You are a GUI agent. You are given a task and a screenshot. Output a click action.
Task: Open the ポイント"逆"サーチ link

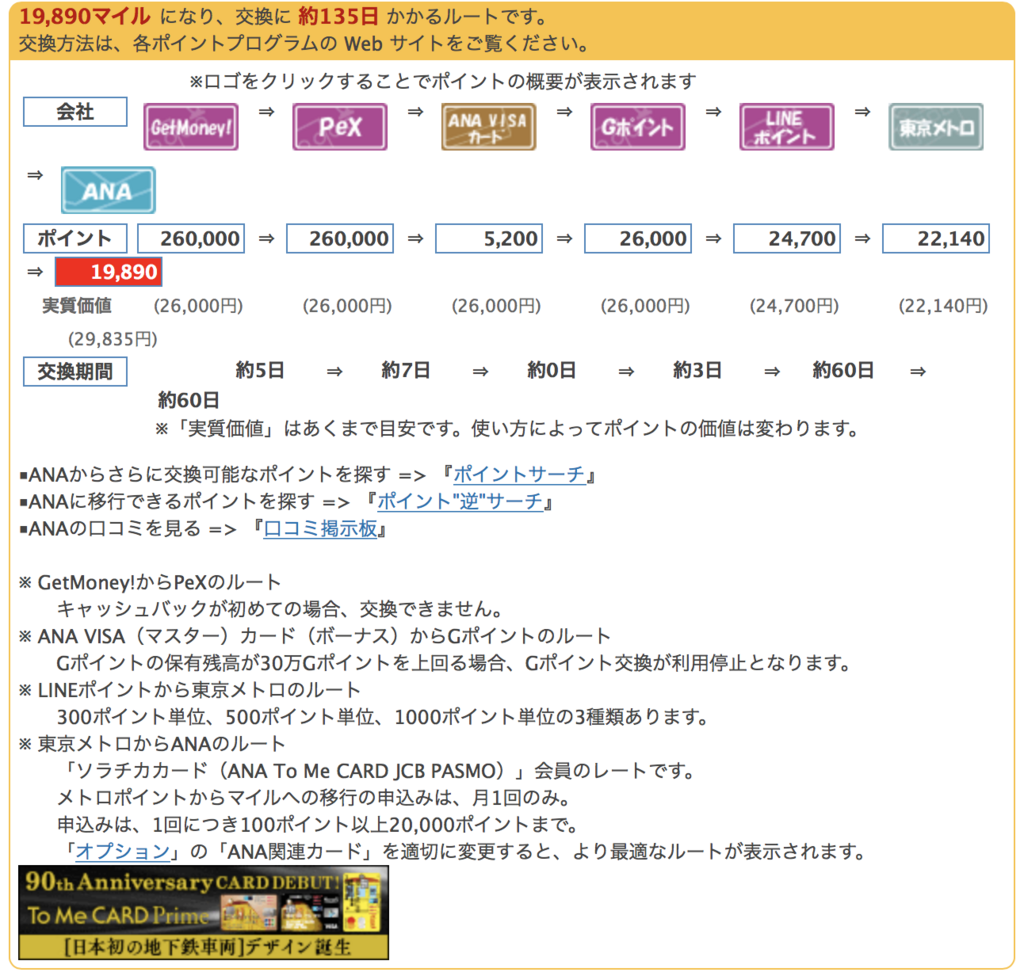click(x=460, y=502)
